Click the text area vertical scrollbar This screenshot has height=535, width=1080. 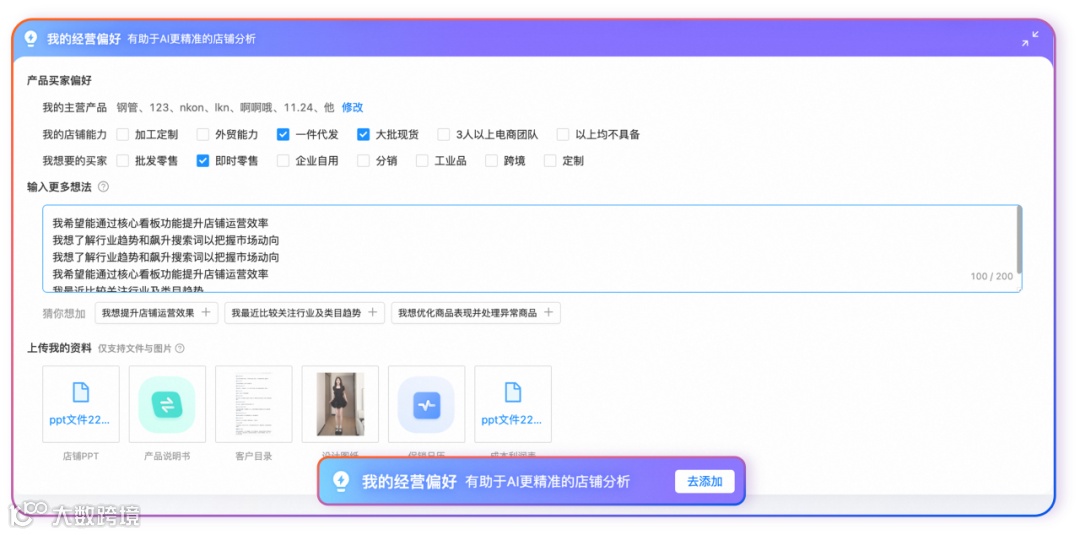point(1019,241)
